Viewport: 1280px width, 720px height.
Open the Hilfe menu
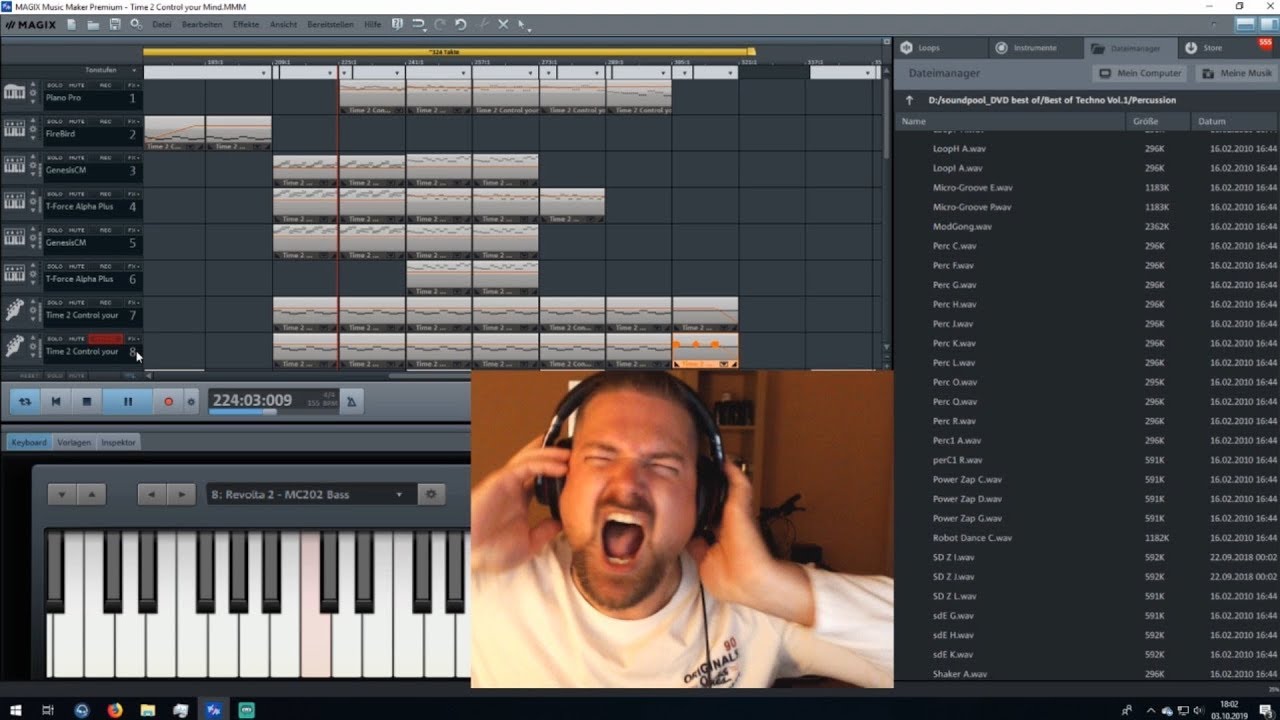372,24
